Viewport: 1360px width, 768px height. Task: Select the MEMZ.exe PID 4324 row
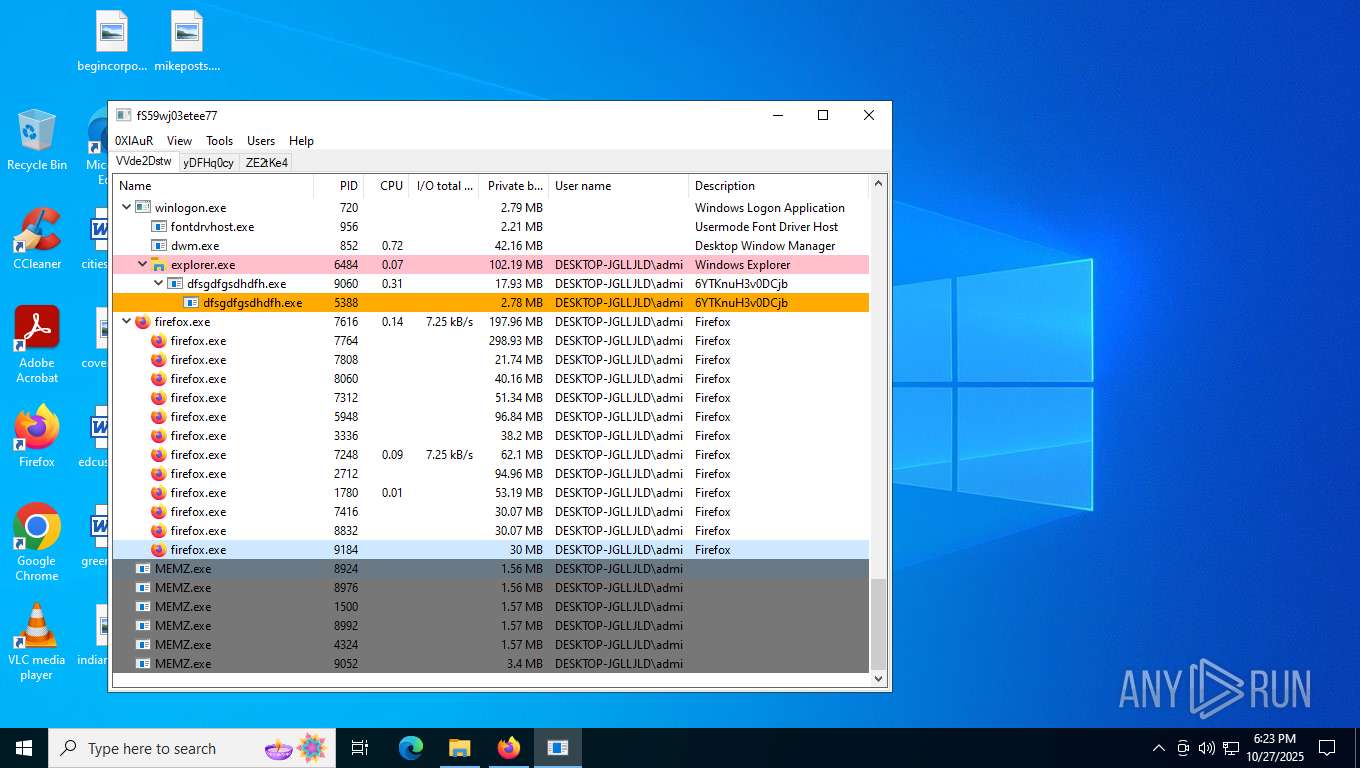[x=491, y=645]
